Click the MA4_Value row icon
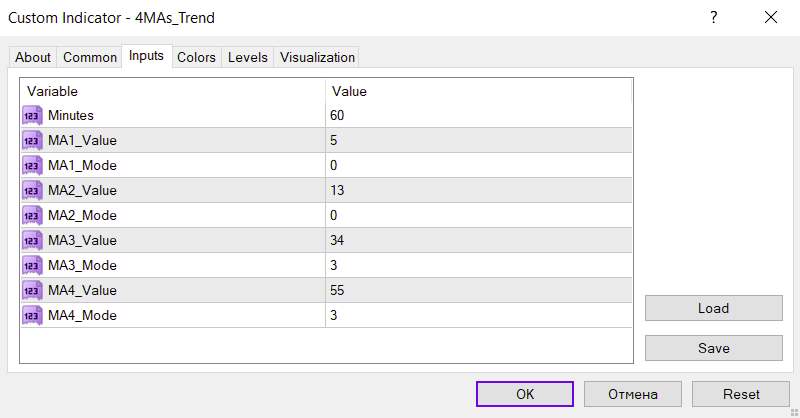800x418 pixels. 31,290
